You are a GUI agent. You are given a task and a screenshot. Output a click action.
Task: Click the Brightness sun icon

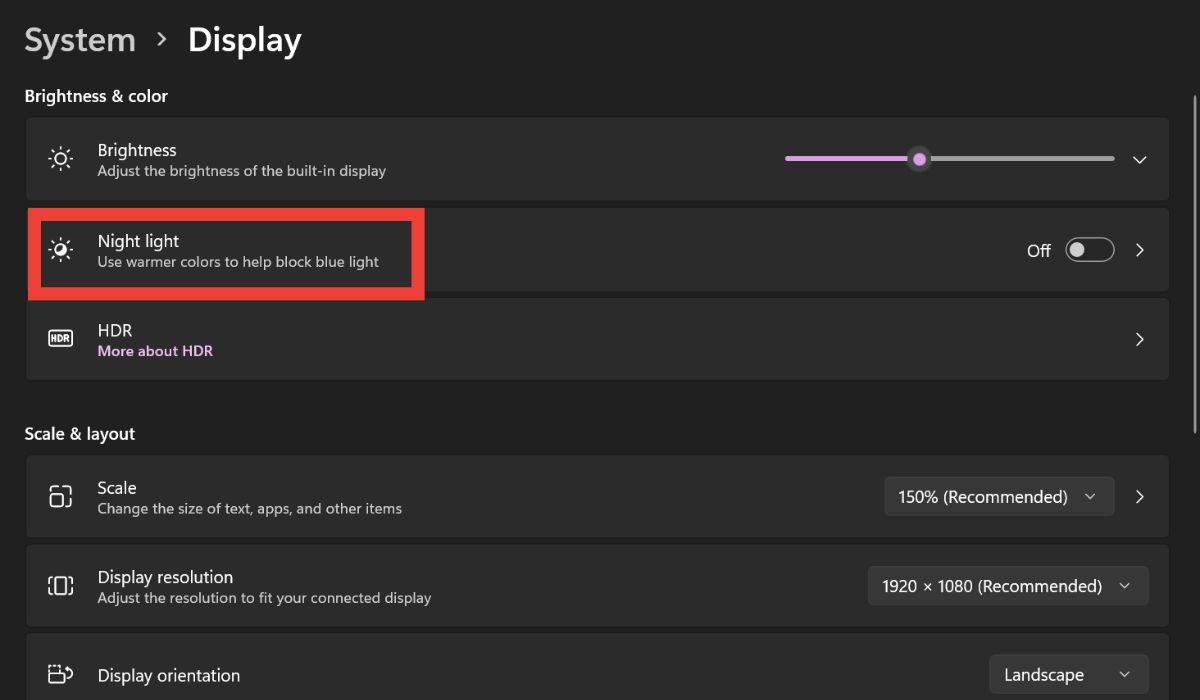point(60,159)
